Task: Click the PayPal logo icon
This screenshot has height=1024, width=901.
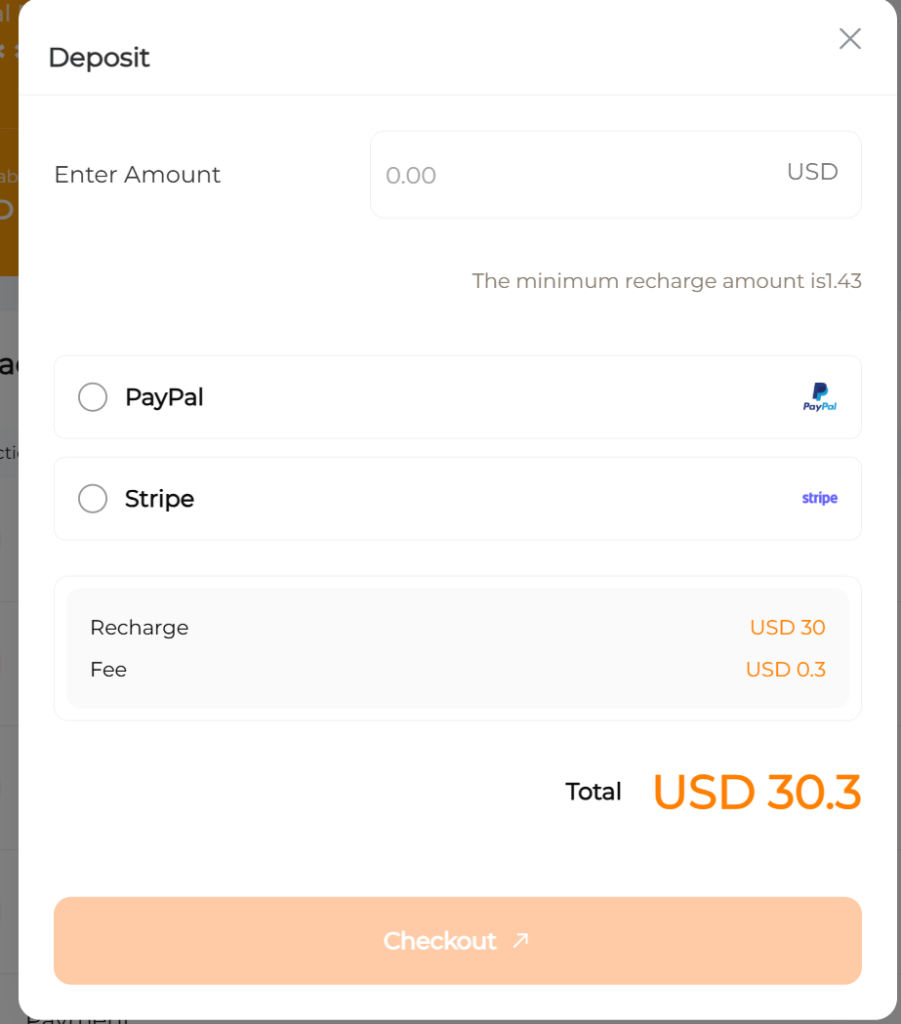Action: click(820, 397)
